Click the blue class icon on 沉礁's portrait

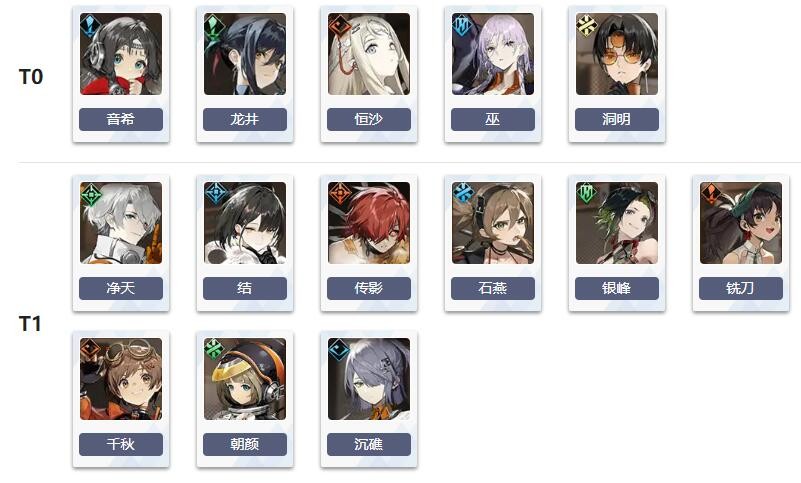pos(338,350)
